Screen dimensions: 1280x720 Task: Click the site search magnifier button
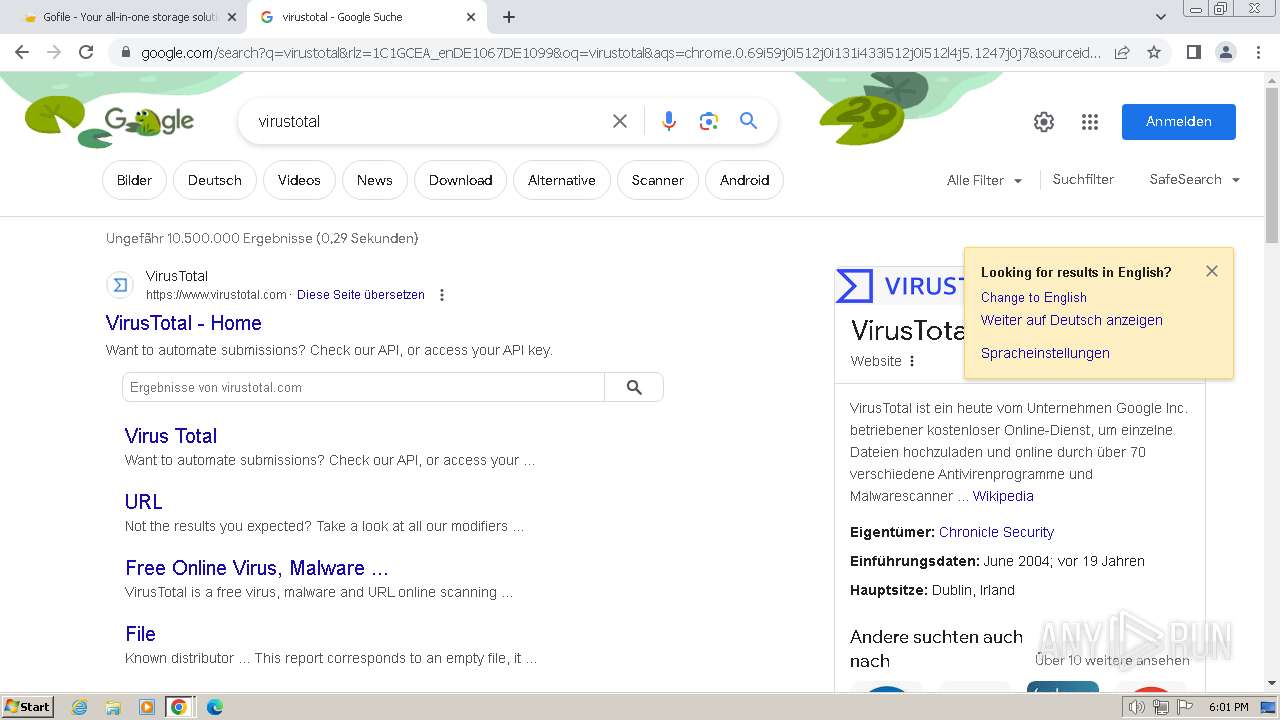point(634,387)
